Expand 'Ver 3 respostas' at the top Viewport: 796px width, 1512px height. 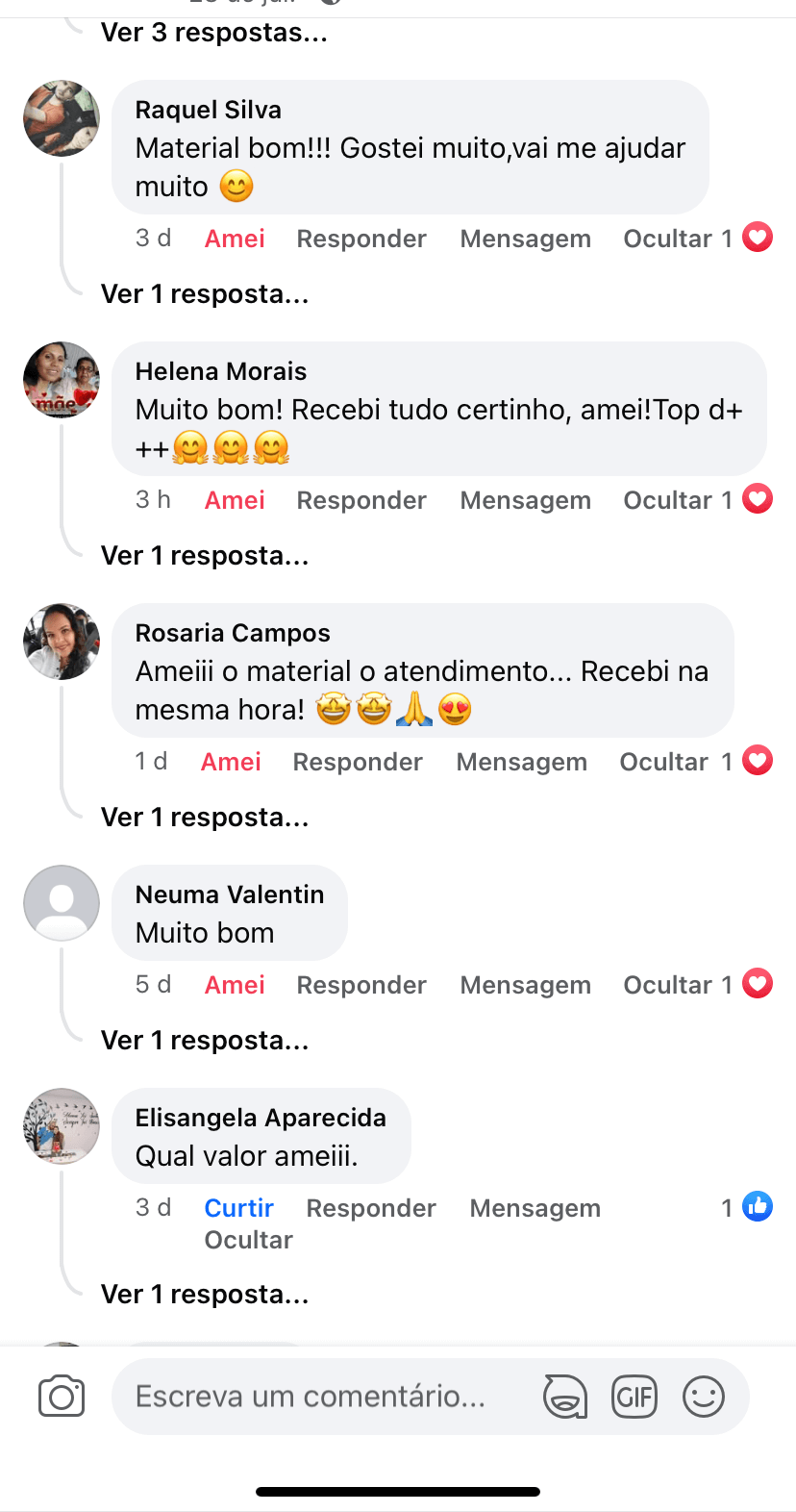[213, 32]
